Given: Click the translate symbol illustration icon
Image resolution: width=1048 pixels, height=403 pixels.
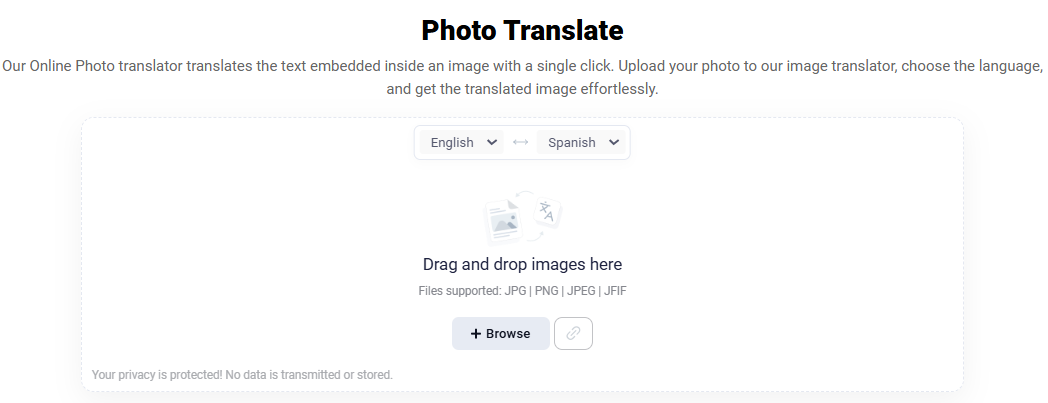Looking at the screenshot, I should [546, 211].
